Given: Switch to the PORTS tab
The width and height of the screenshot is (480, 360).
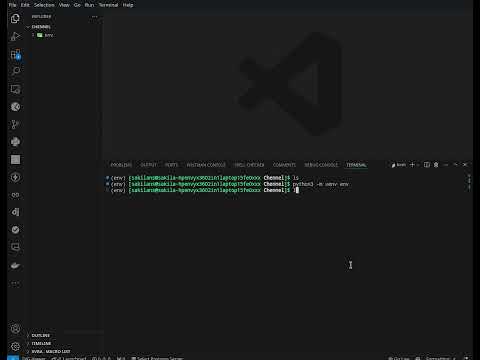Looking at the screenshot, I should tap(171, 165).
